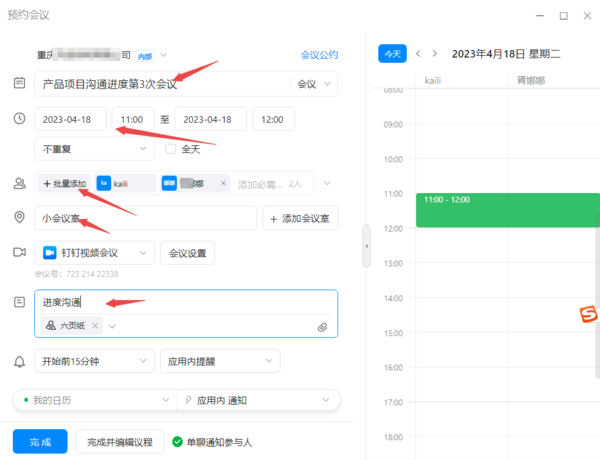The height and width of the screenshot is (460, 600).
Task: Toggle 单聊通知参与人 notification option
Action: [x=177, y=441]
